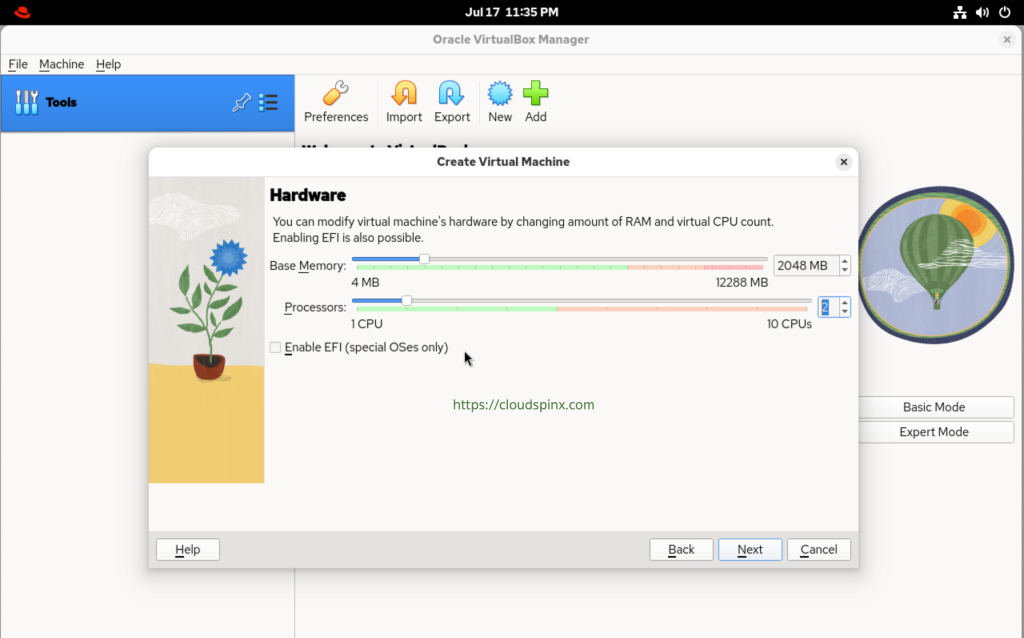Click the Base Memory 2048 MB field
Image resolution: width=1024 pixels, height=638 pixels.
(x=807, y=266)
